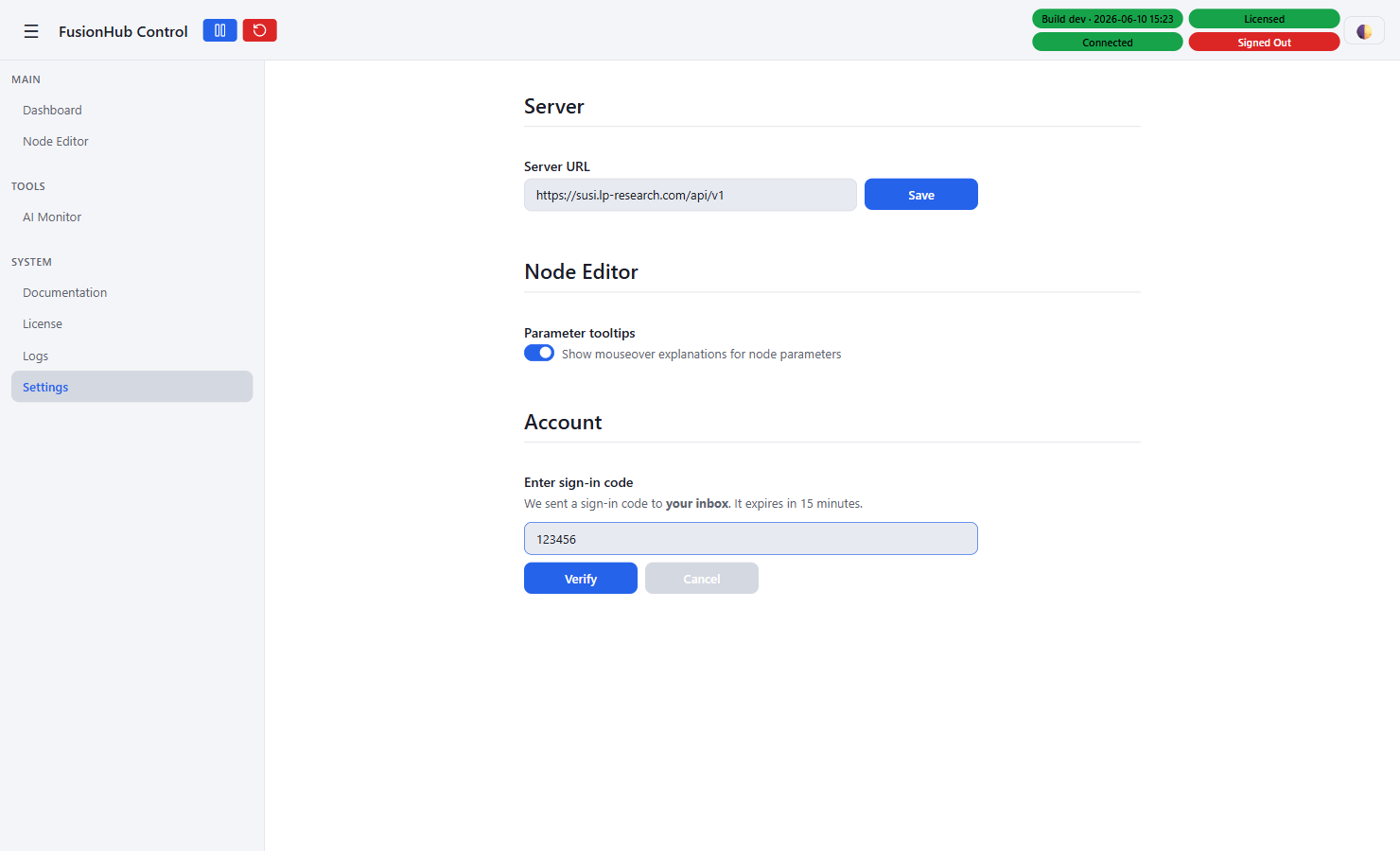Click the Verify button
Image resolution: width=1400 pixels, height=851 pixels.
click(581, 579)
